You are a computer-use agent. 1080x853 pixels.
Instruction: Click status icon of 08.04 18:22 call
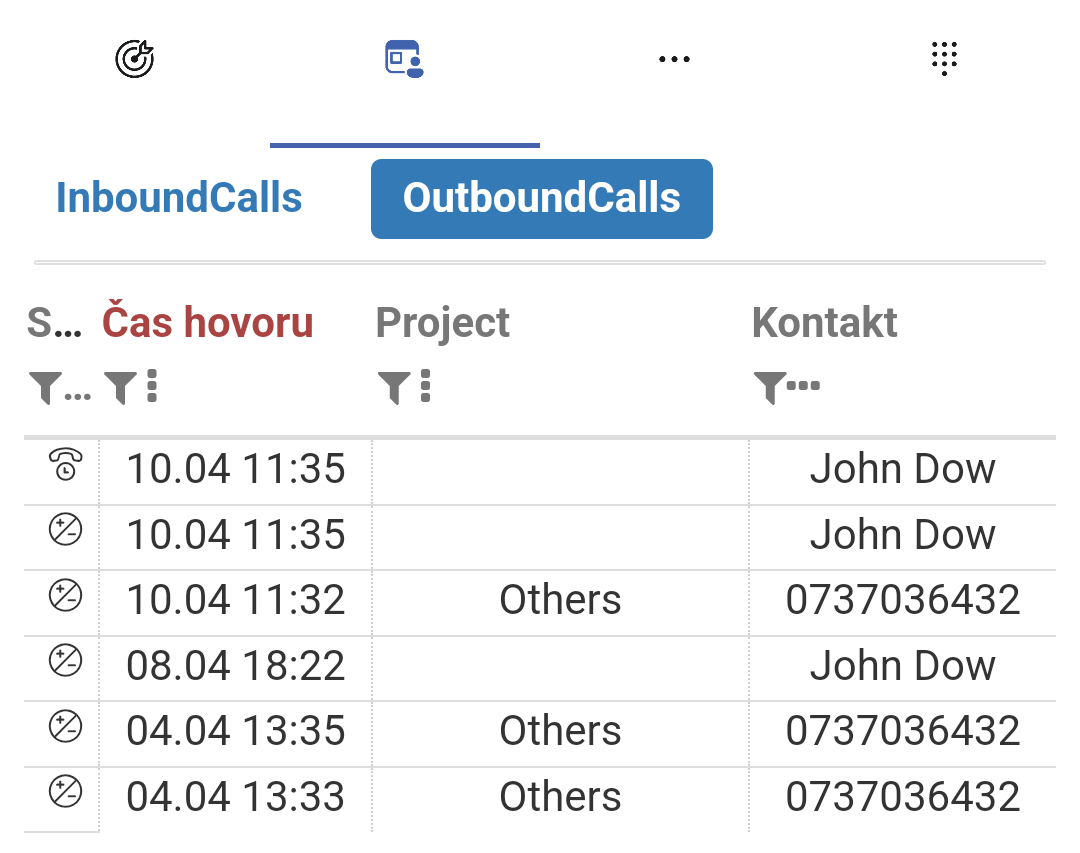pyautogui.click(x=65, y=661)
